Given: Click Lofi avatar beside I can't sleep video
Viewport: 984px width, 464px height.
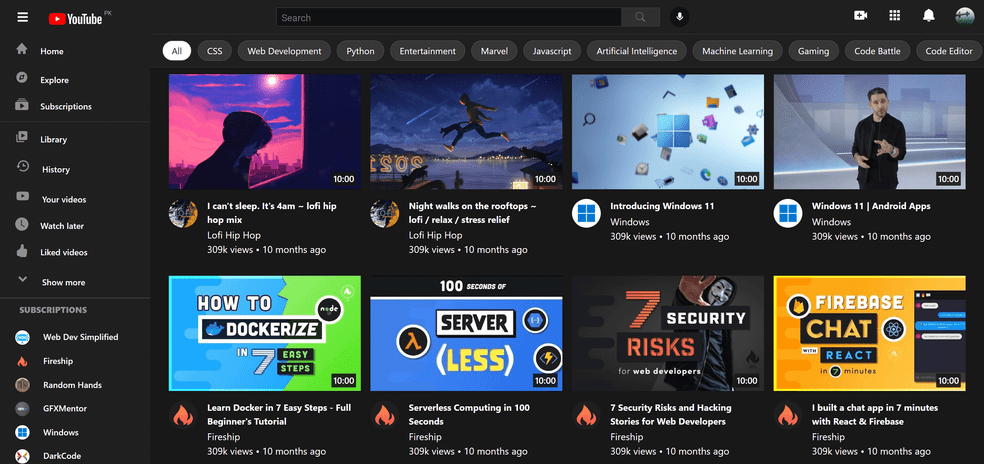Looking at the screenshot, I should click(183, 214).
